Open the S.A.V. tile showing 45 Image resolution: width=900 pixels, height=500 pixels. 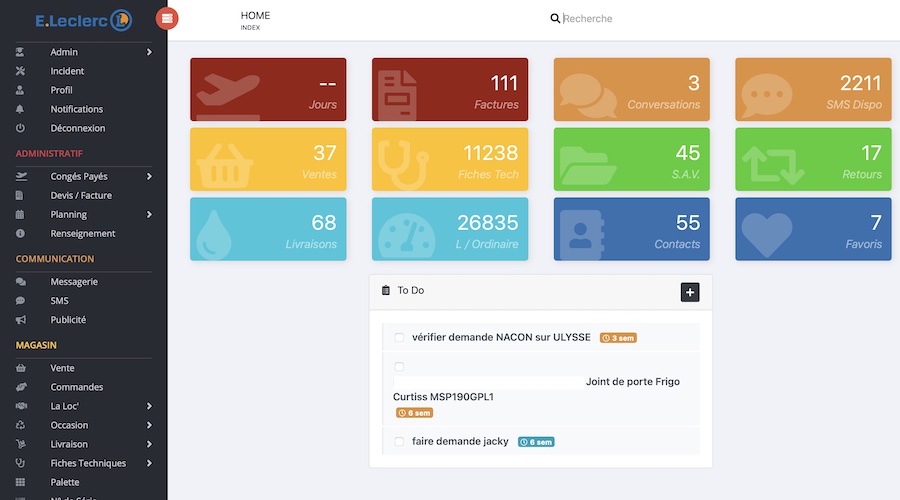pos(632,159)
